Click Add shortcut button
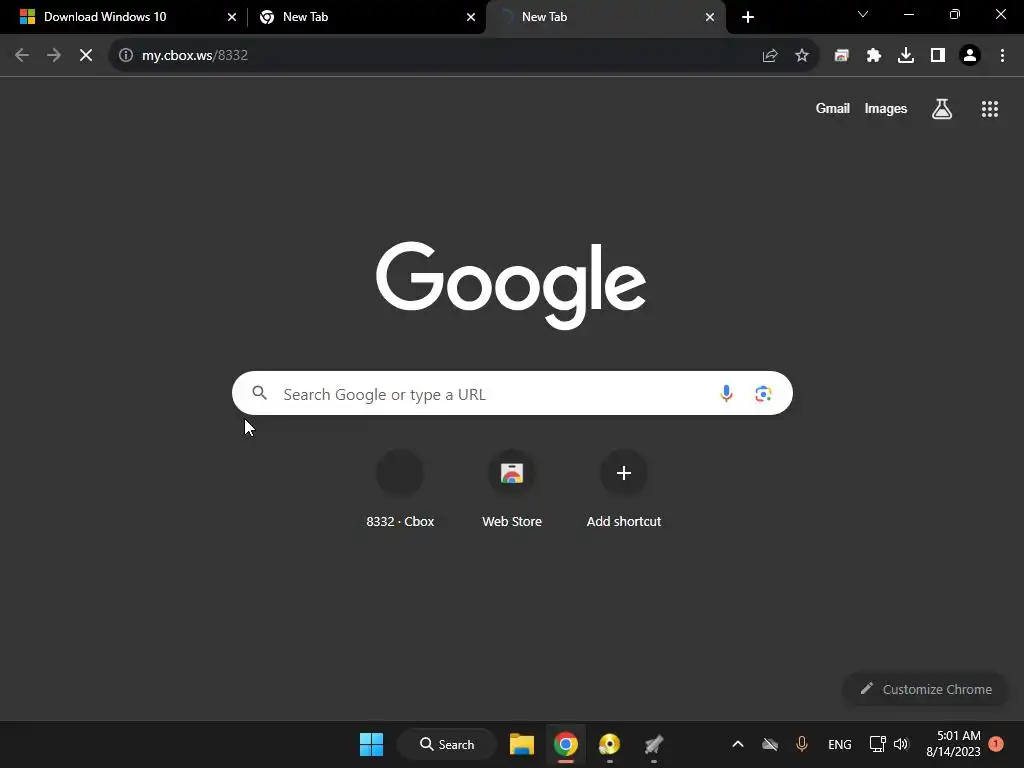Viewport: 1024px width, 768px height. tap(624, 488)
